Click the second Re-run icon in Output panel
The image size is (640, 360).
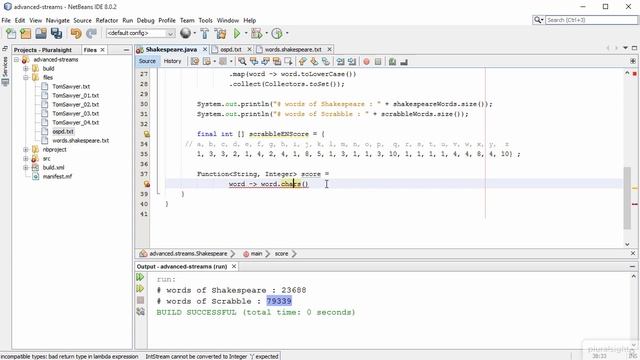tap(140, 289)
